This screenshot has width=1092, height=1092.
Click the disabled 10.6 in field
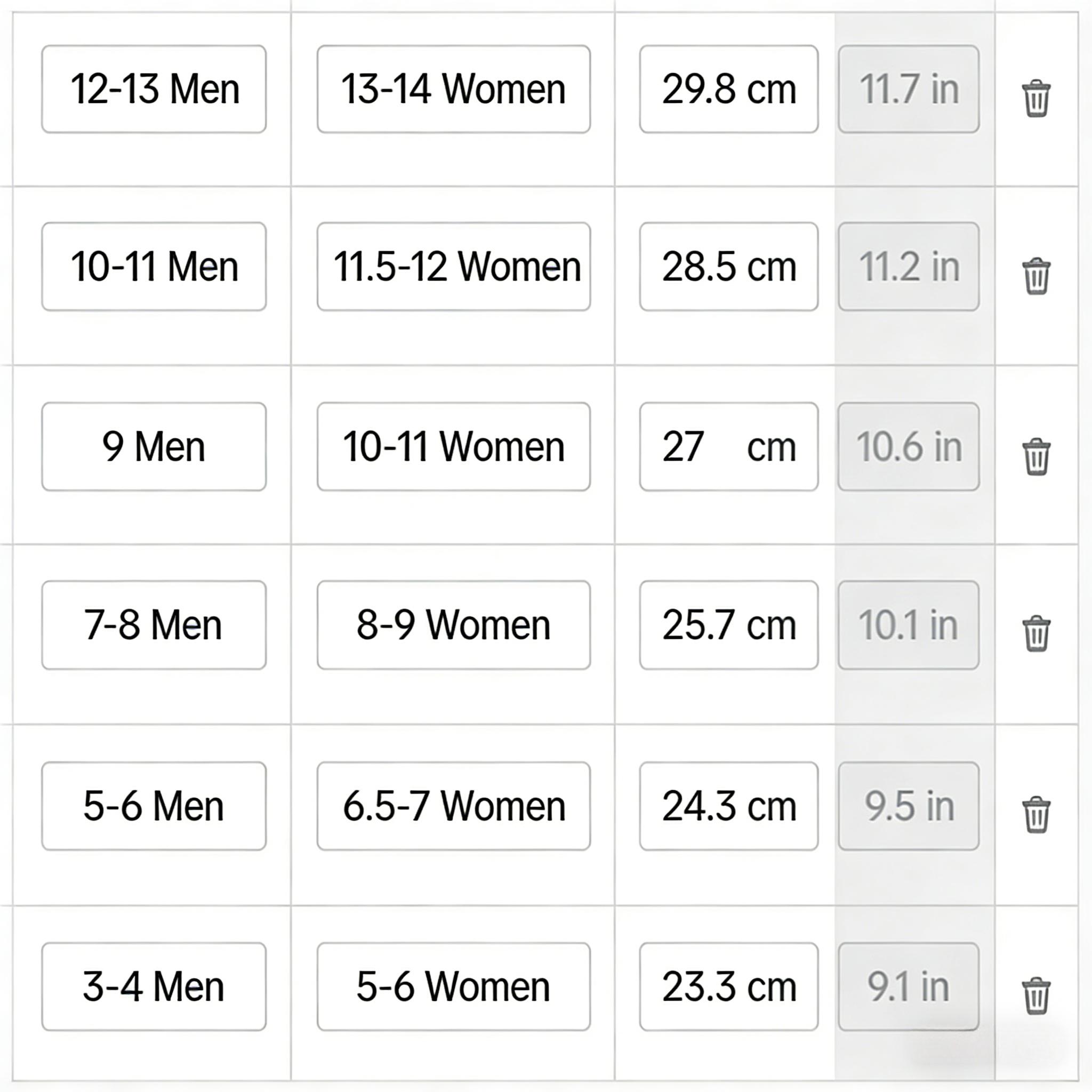tap(908, 446)
